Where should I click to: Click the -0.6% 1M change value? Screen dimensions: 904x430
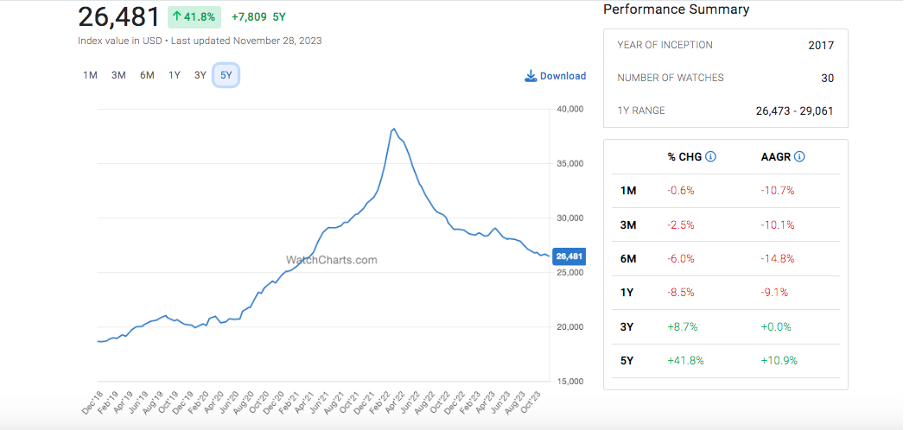tap(681, 191)
